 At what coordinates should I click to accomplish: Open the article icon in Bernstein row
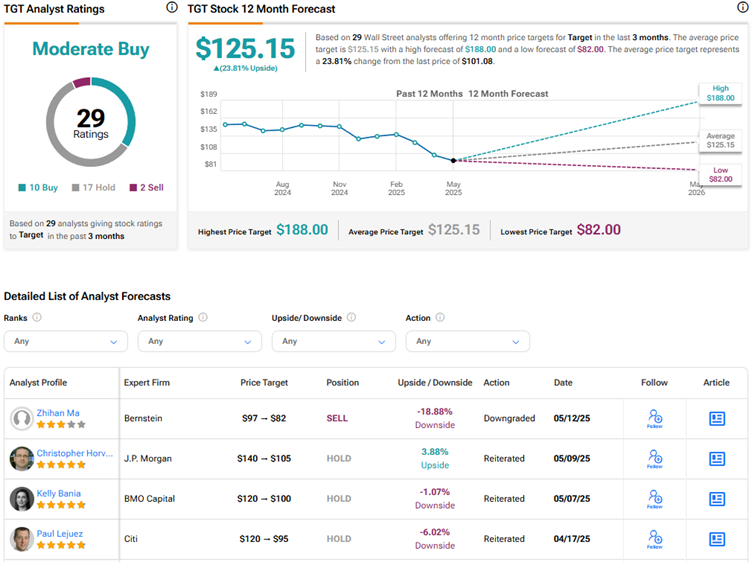coord(717,419)
